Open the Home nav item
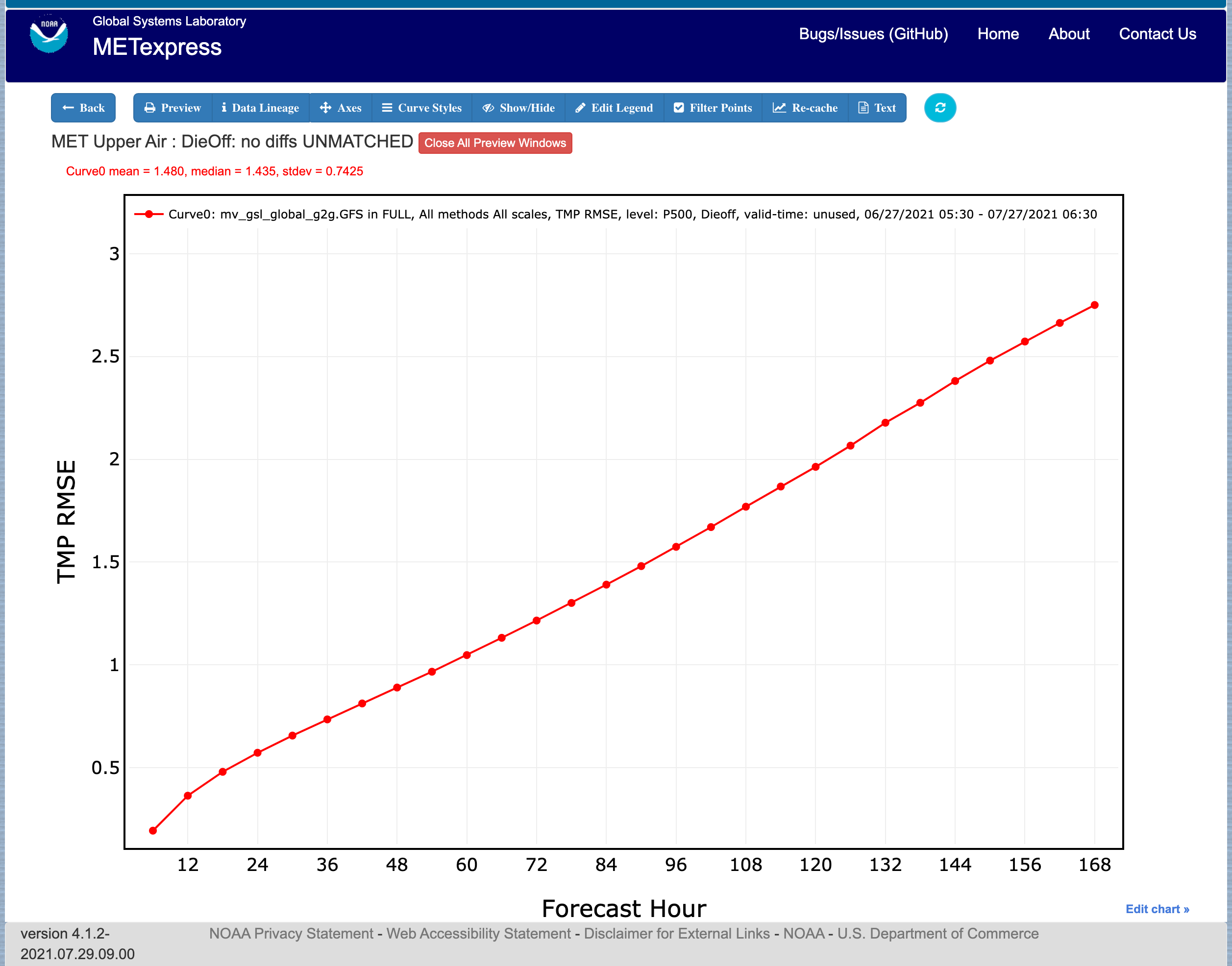This screenshot has width=1232, height=966. point(998,34)
